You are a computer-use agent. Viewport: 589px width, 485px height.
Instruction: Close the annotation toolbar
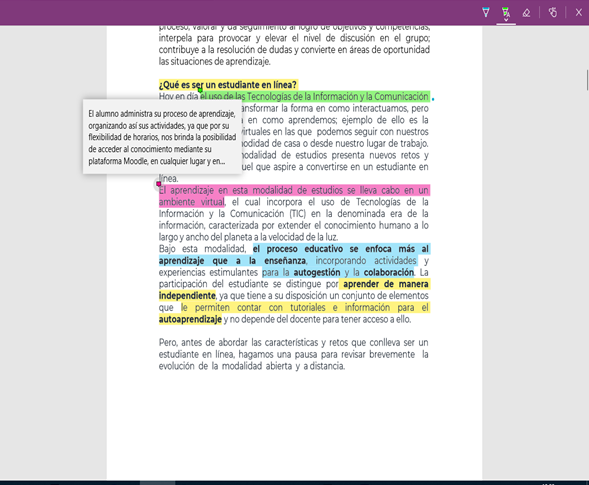578,12
